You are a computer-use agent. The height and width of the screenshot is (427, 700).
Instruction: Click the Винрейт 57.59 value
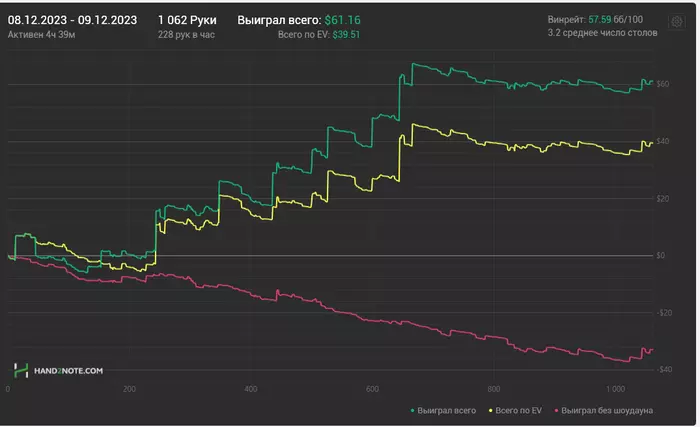coord(600,19)
